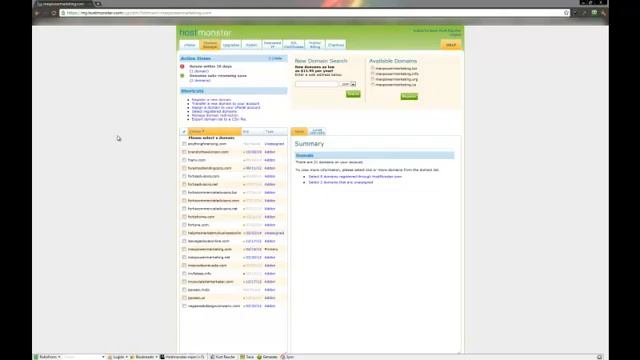Open the SSL Certificates tab
Image resolution: width=640 pixels, height=360 pixels.
[293, 45]
